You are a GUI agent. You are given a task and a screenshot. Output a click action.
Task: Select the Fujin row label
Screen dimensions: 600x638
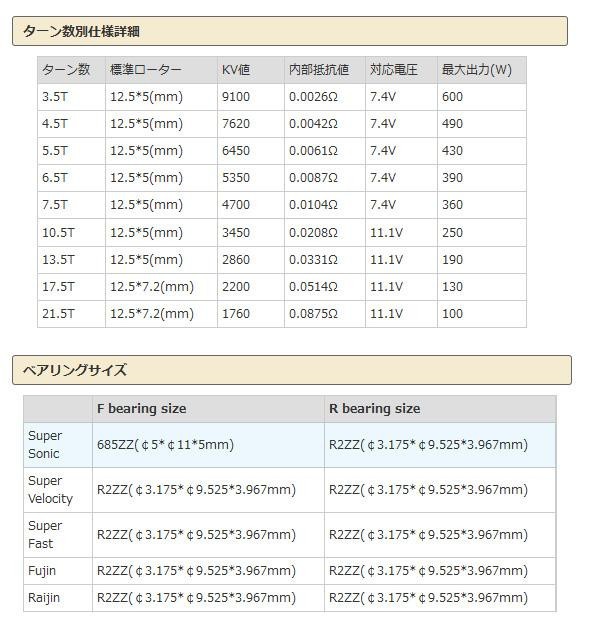(42, 571)
